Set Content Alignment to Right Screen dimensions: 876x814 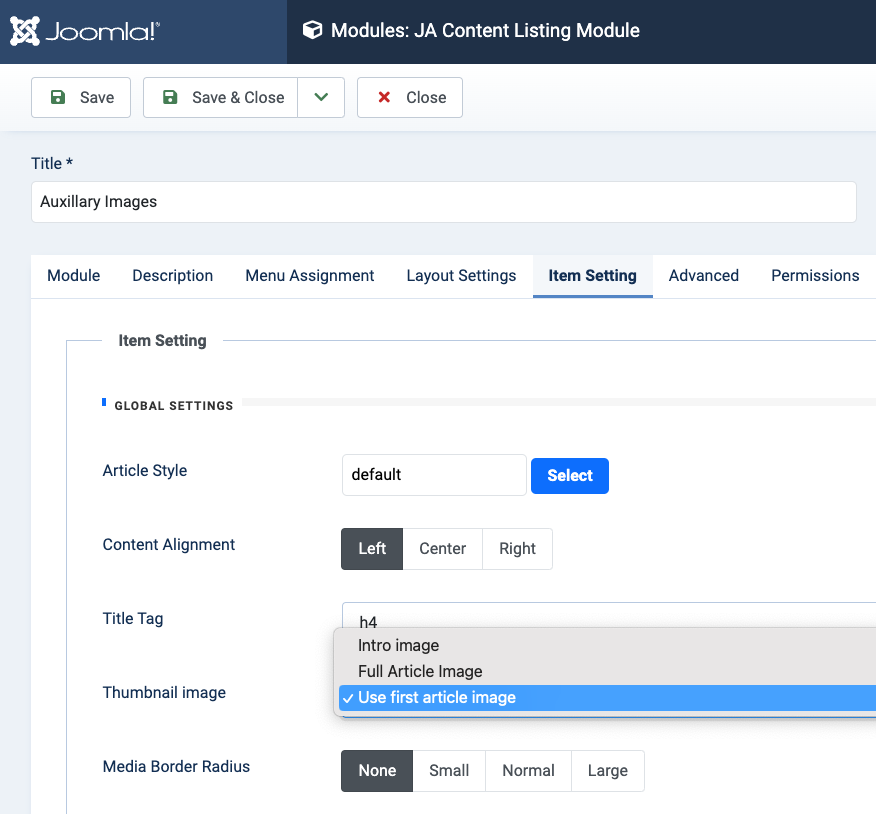tap(518, 548)
